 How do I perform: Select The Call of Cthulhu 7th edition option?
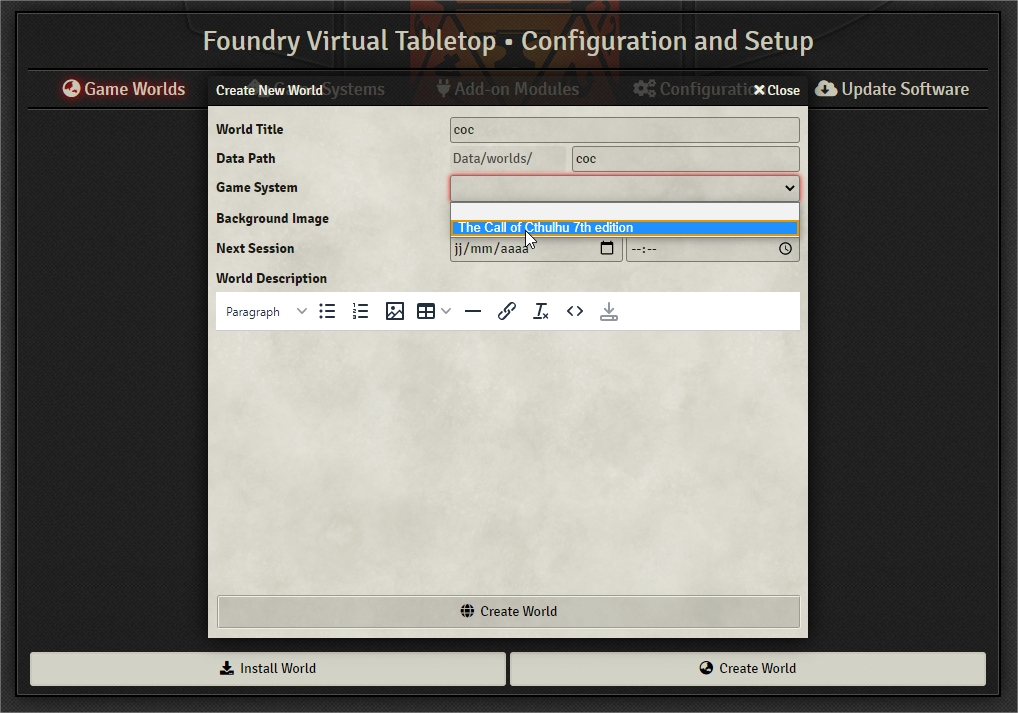(625, 228)
